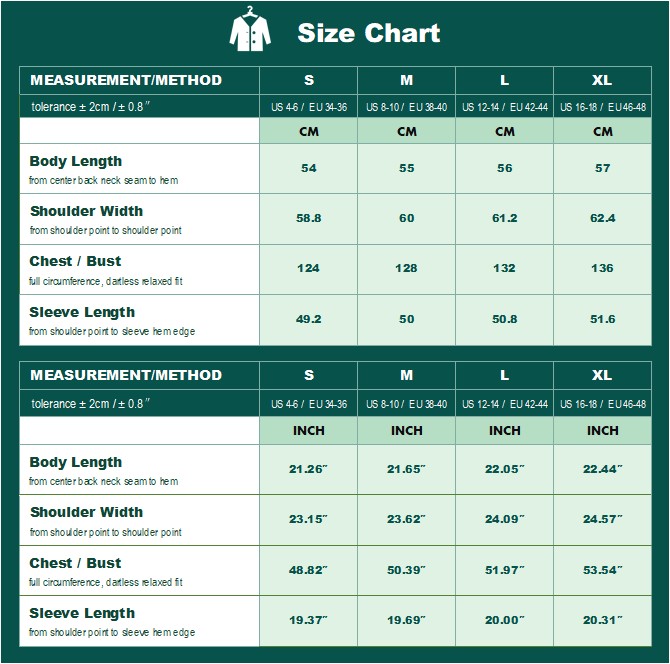The image size is (670, 664).
Task: Click the Sleeve Length 51.6 cm value
Action: click(x=602, y=319)
